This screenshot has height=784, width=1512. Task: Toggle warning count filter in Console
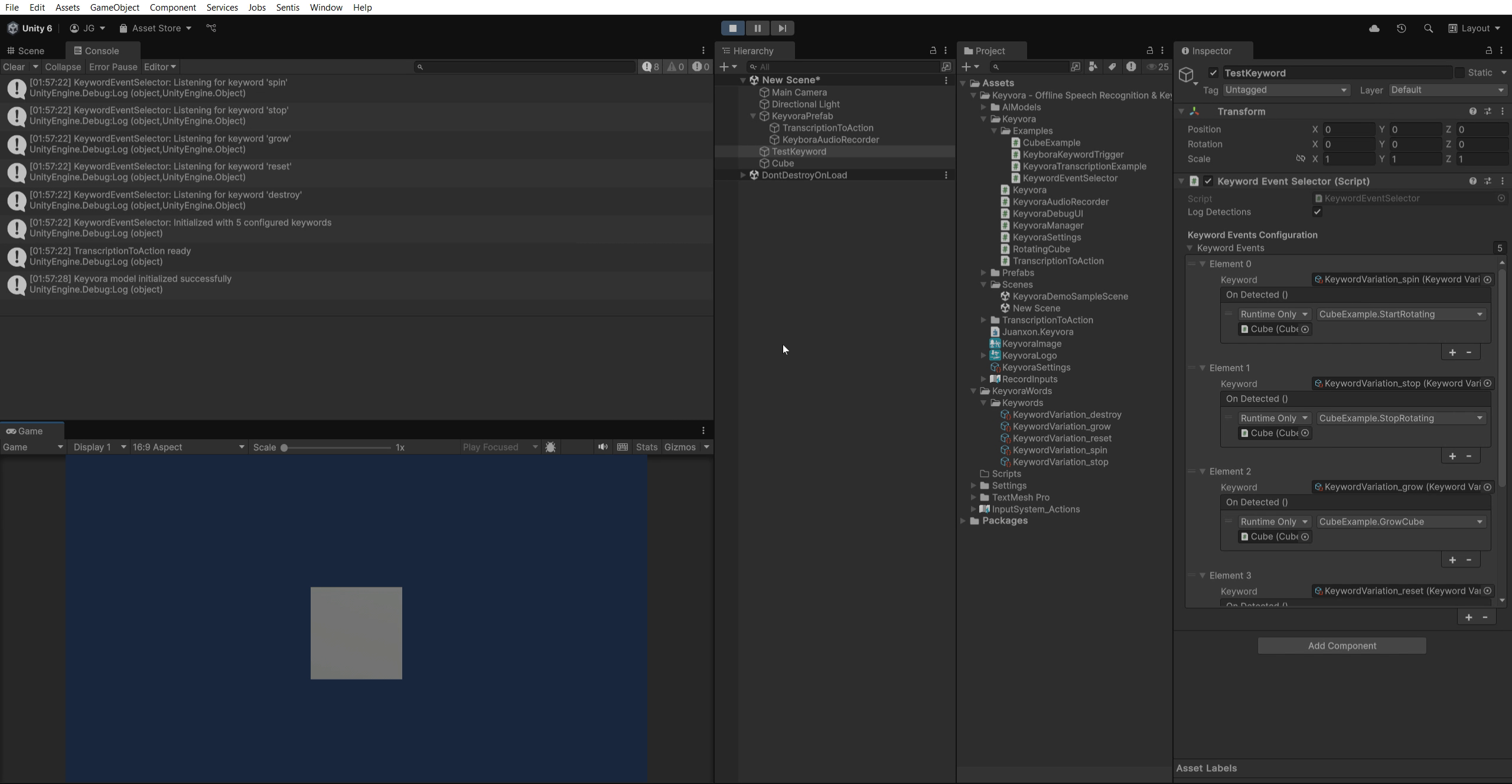coord(676,67)
